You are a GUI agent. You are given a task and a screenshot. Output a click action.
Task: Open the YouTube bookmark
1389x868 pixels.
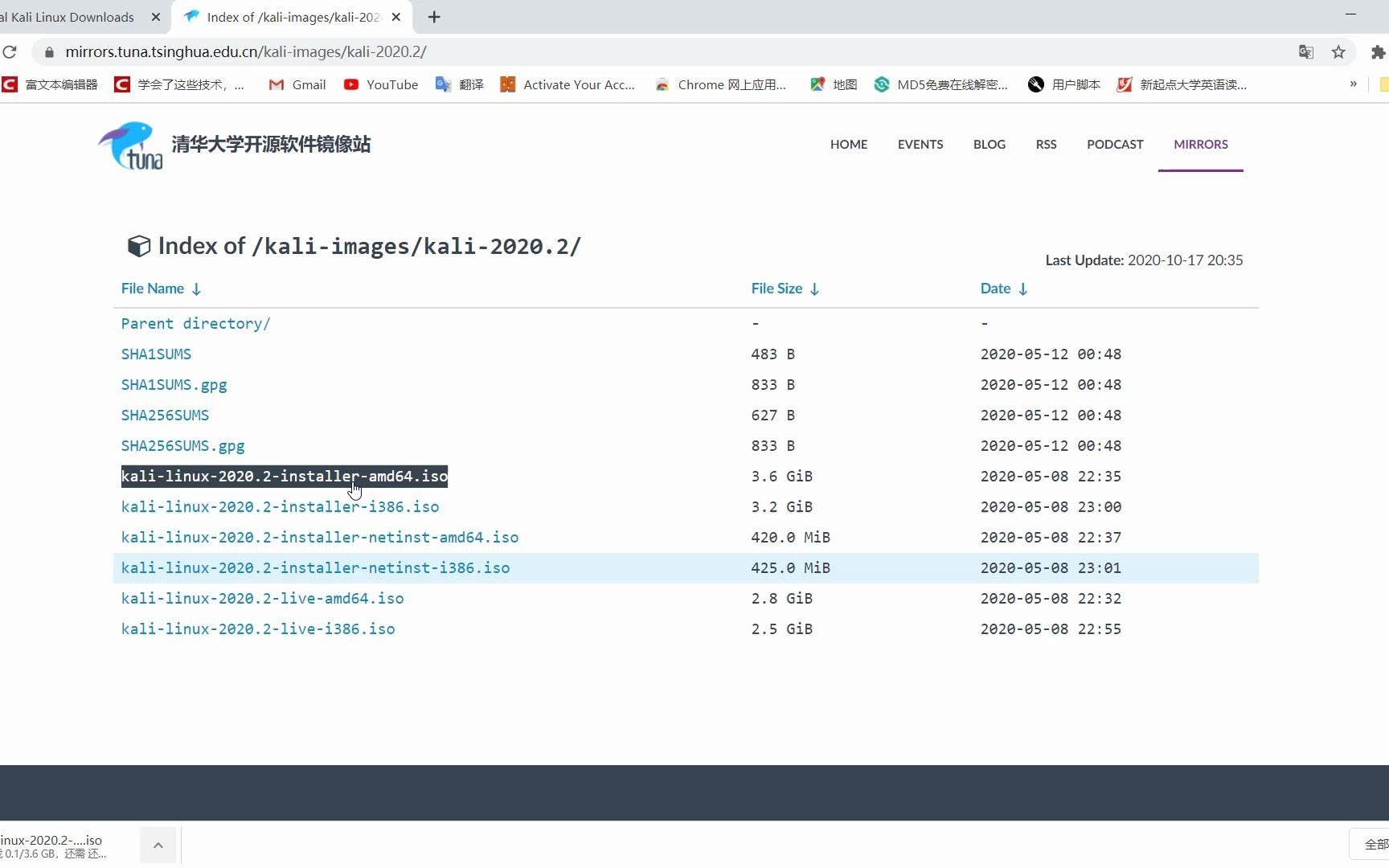[381, 84]
